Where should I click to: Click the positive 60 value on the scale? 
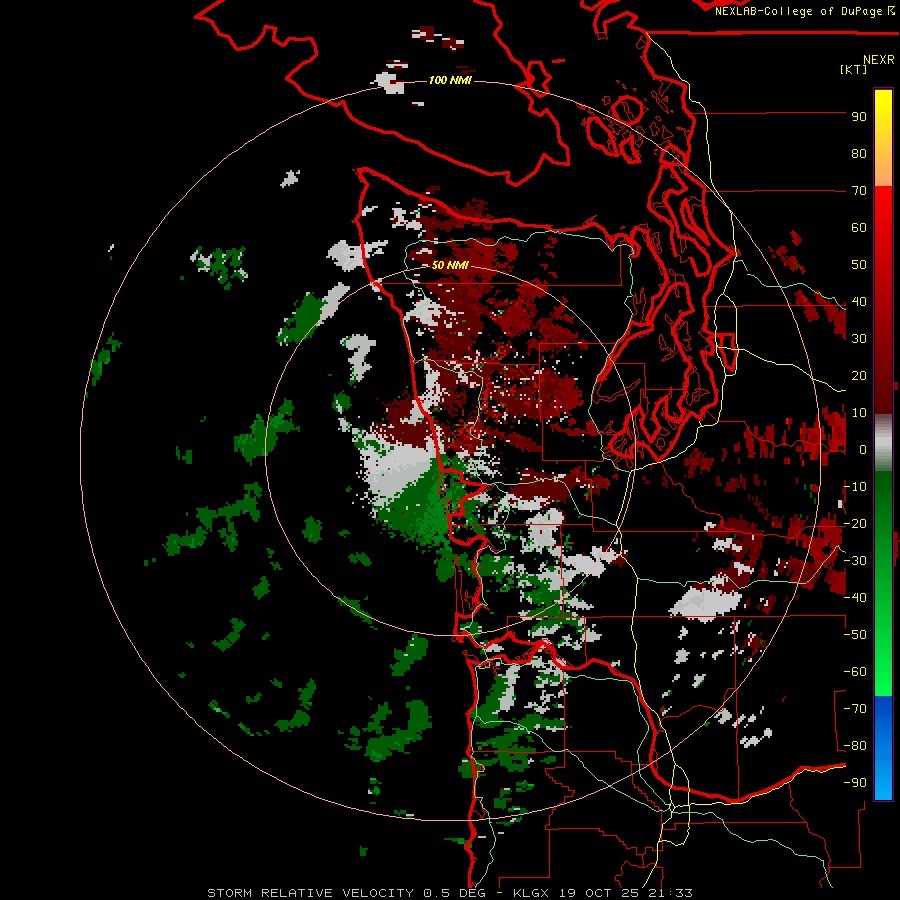pyautogui.click(x=859, y=228)
